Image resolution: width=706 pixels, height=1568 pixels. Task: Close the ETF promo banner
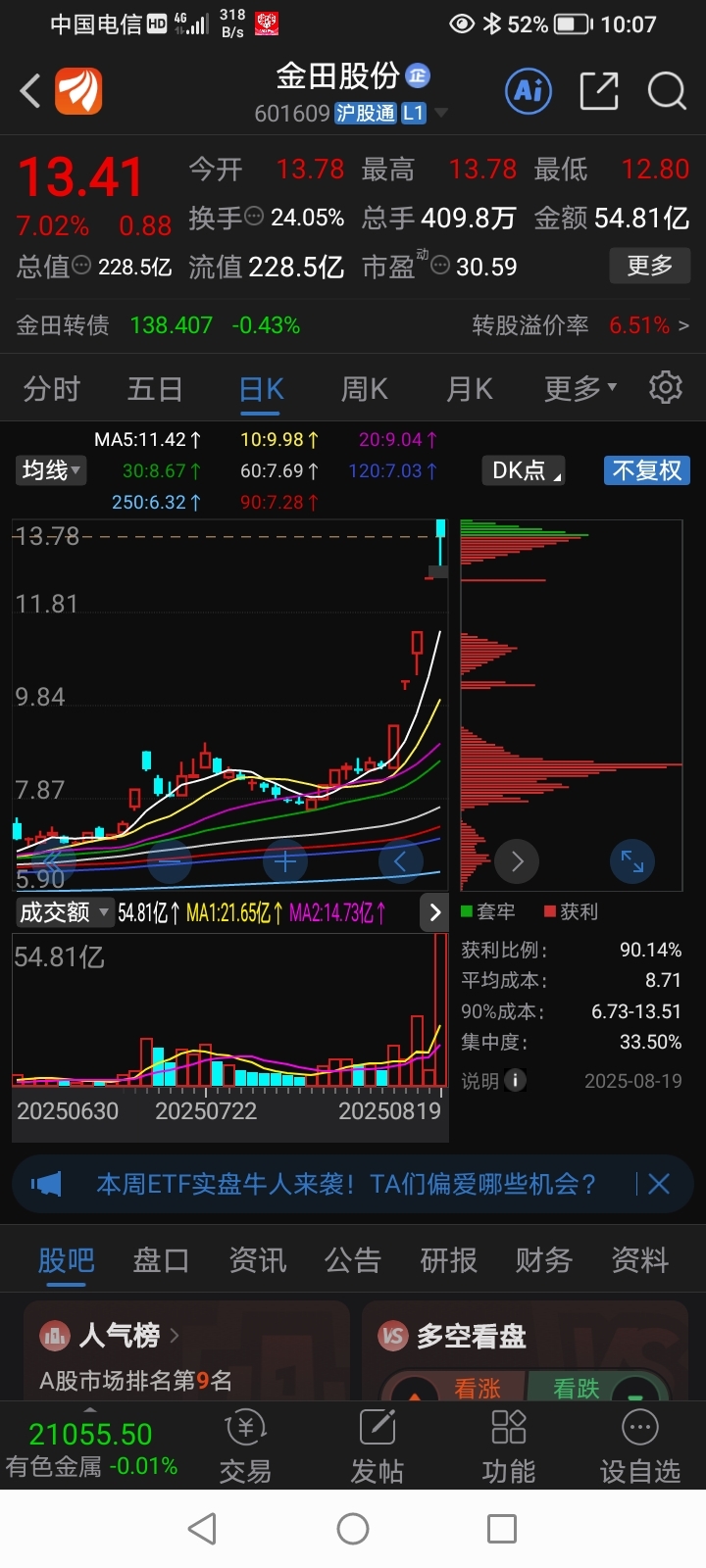pyautogui.click(x=659, y=1184)
